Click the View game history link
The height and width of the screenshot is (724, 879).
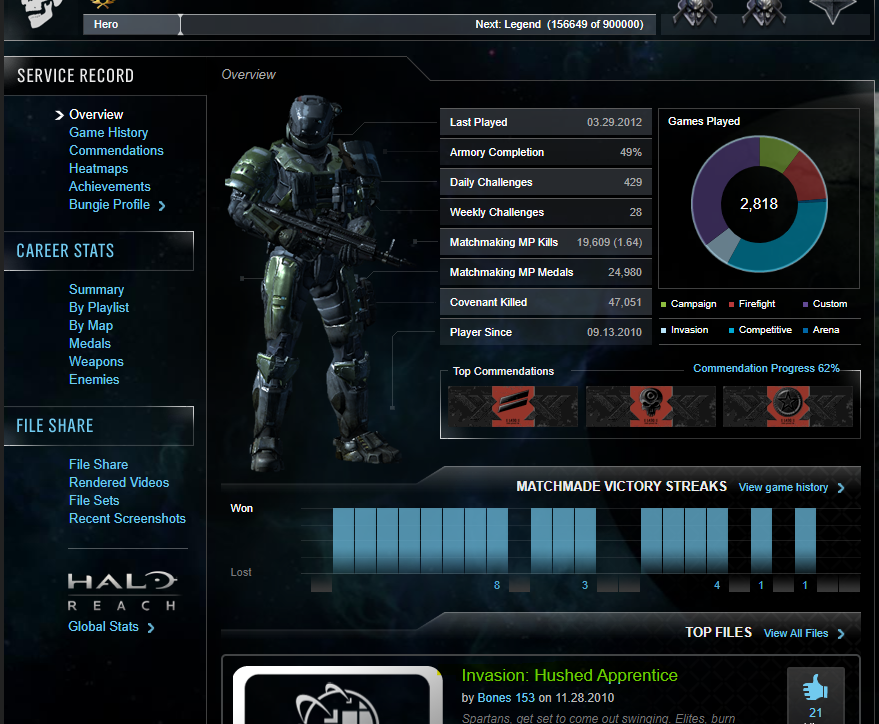[x=783, y=488]
